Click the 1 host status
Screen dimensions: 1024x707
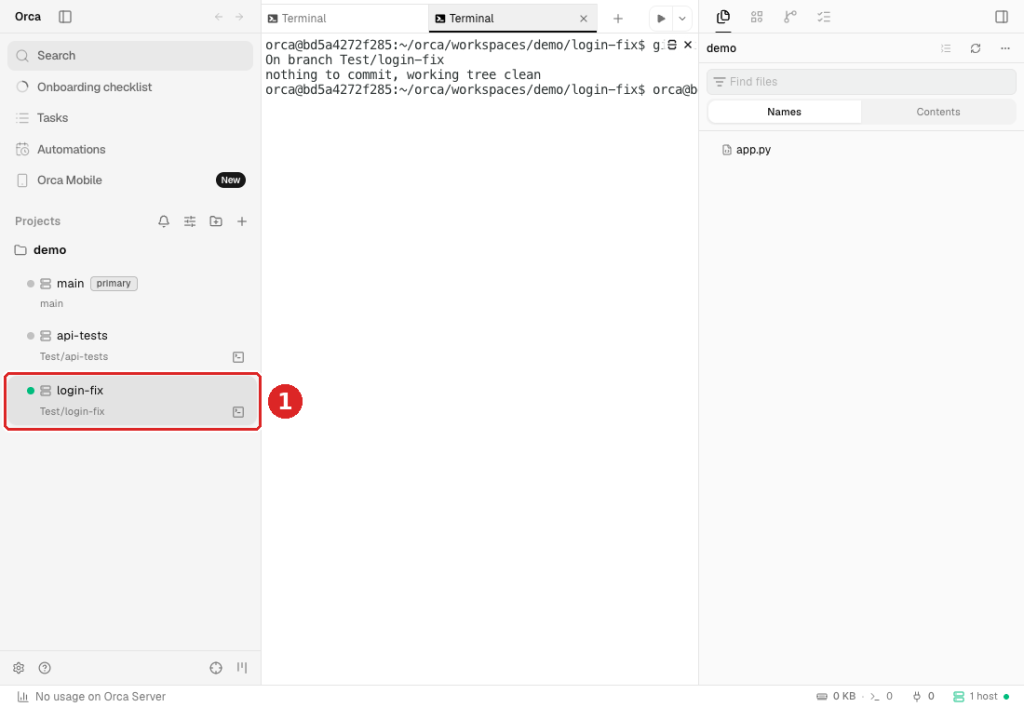(x=981, y=697)
